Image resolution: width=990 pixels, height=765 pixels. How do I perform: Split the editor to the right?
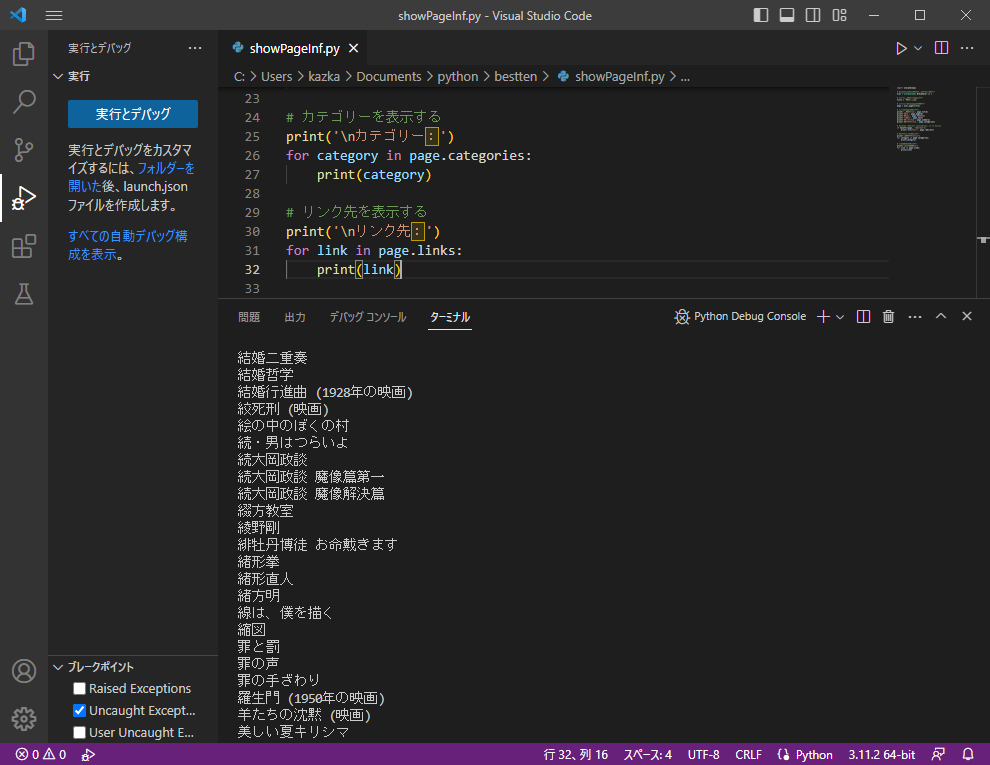click(x=941, y=48)
